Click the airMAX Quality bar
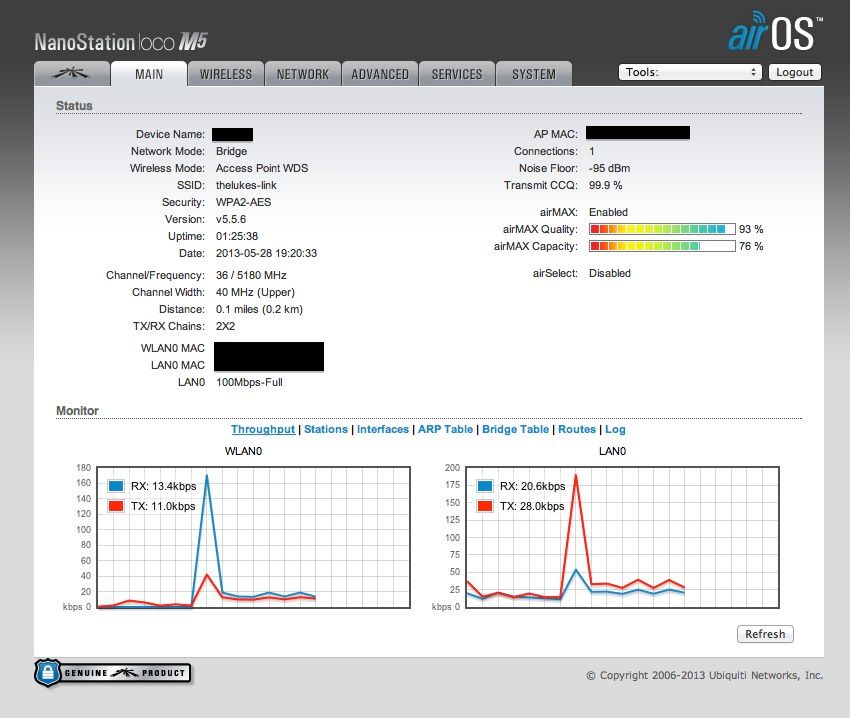Image resolution: width=850 pixels, height=718 pixels. pos(662,229)
